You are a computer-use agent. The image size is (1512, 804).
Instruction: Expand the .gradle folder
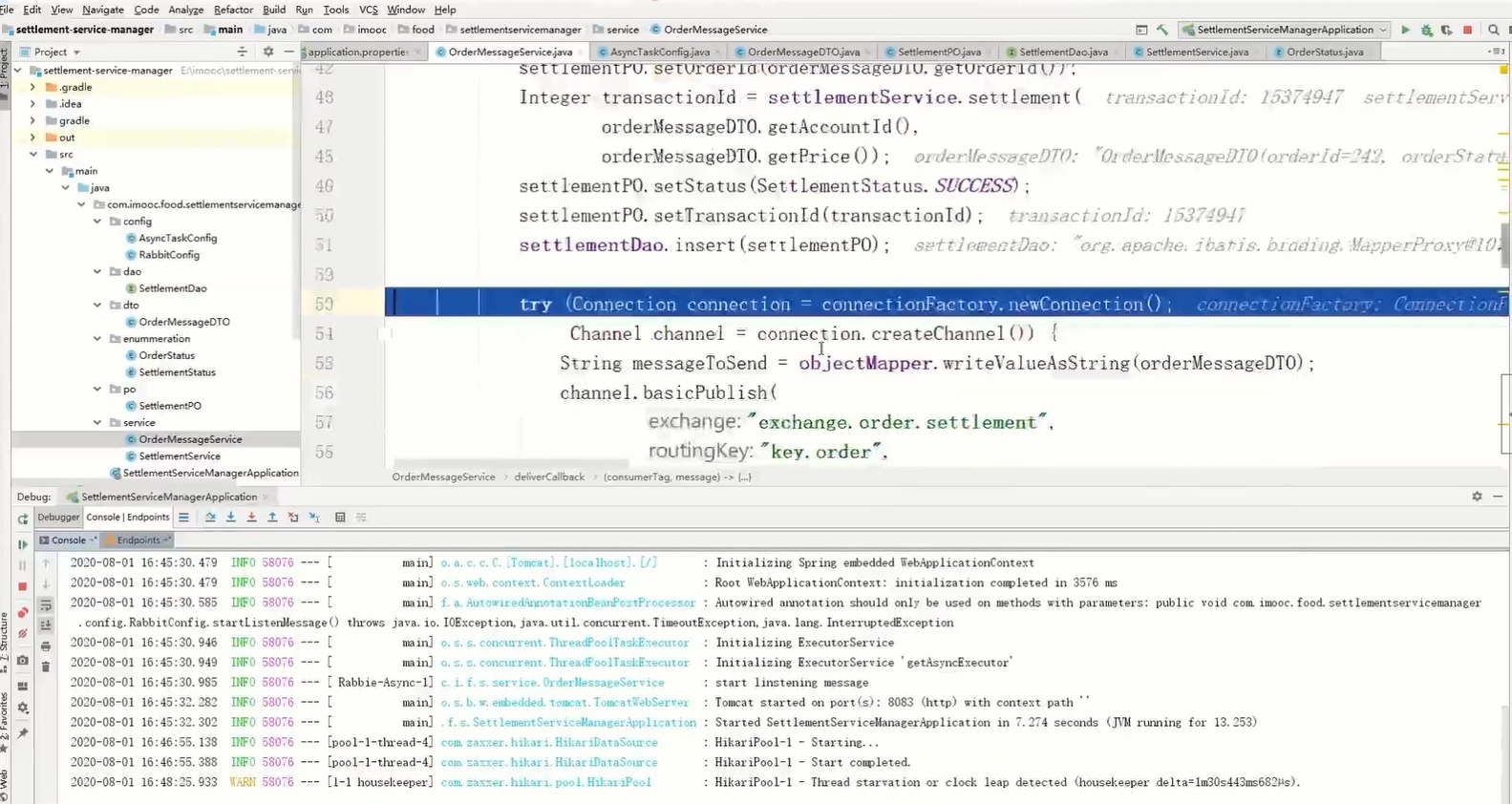click(x=33, y=87)
